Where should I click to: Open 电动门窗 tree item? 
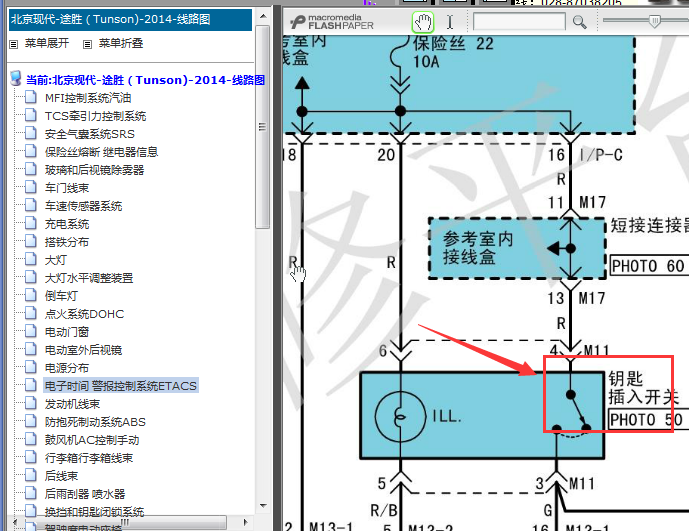(67, 332)
